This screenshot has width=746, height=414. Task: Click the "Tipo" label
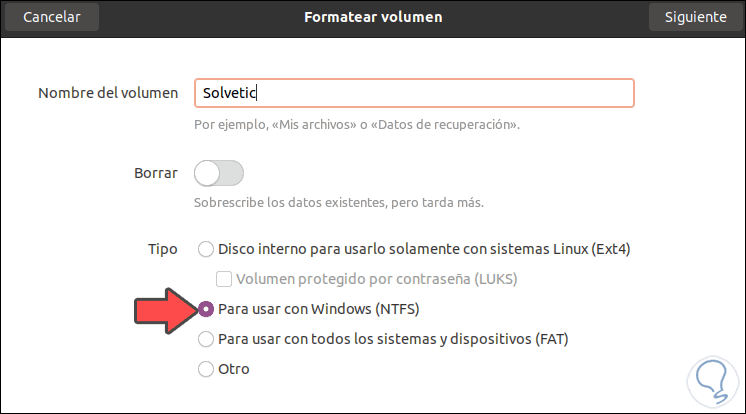(161, 248)
